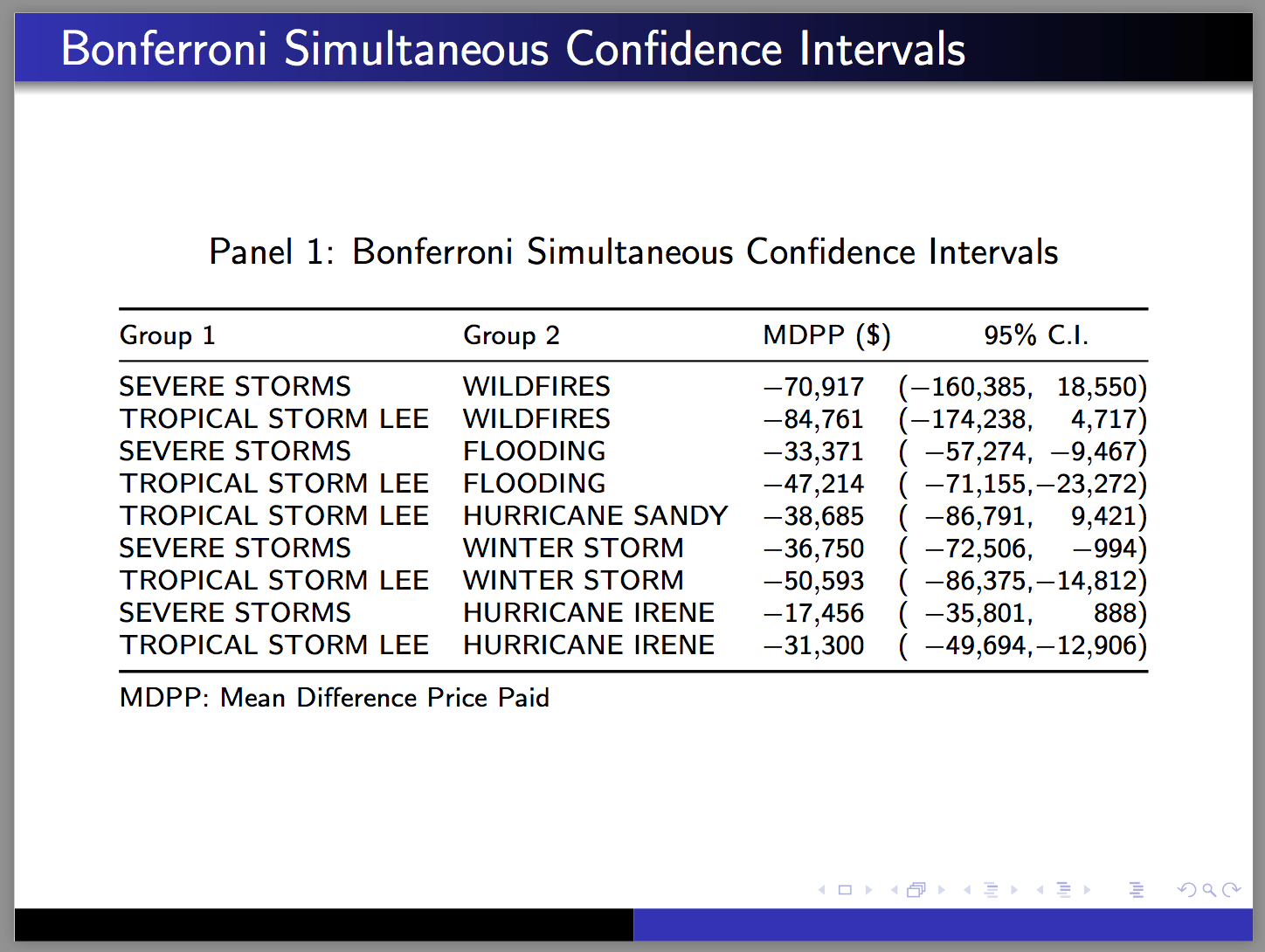Click the 'Panel 1' table caption
Image resolution: width=1265 pixels, height=952 pixels.
(633, 252)
